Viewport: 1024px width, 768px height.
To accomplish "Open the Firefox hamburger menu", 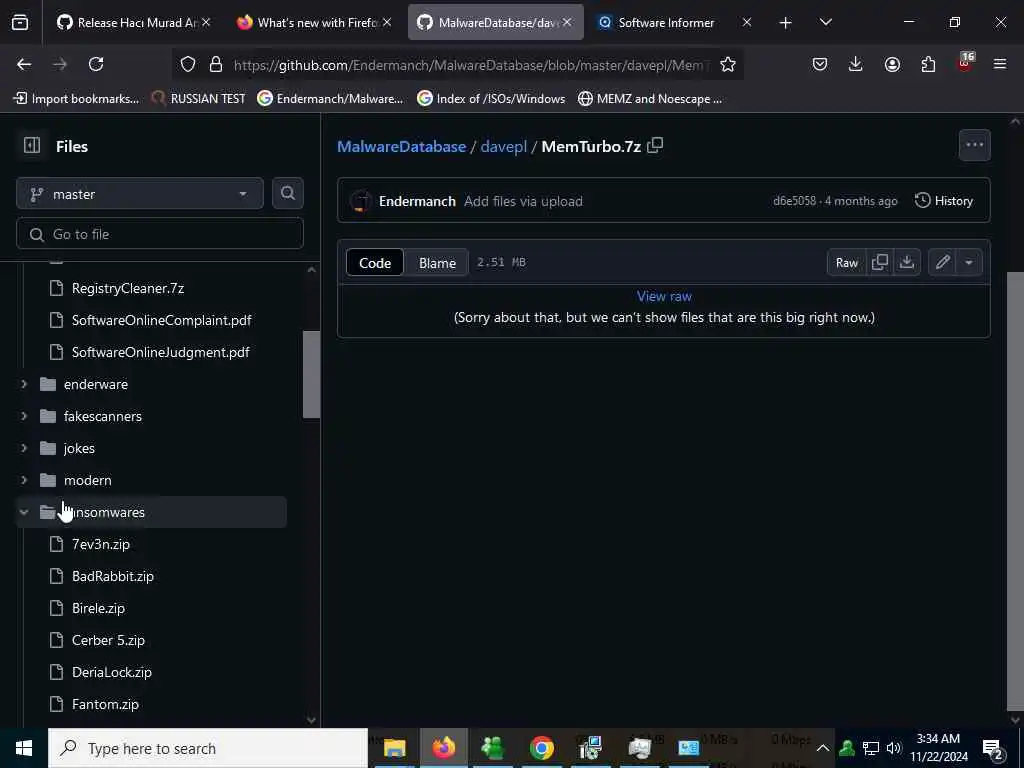I will coord(999,64).
